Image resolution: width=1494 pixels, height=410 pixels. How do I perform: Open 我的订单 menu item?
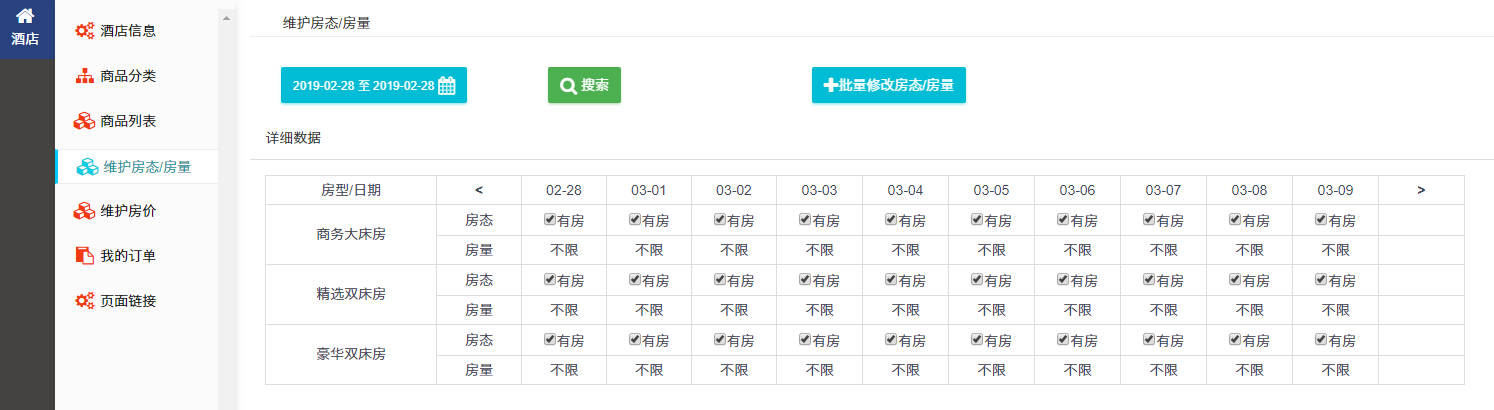pyautogui.click(x=127, y=256)
